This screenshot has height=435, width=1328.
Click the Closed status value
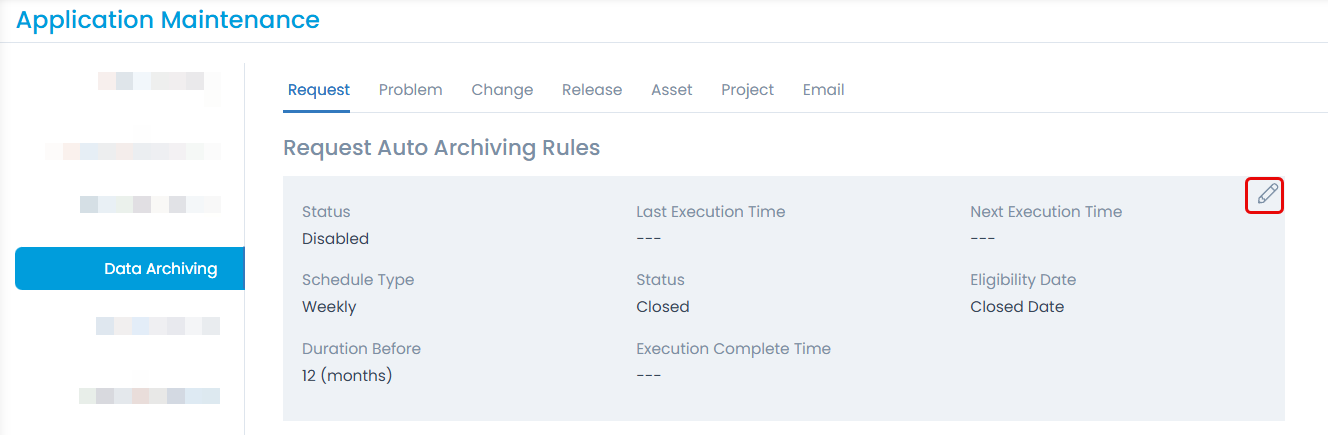(663, 307)
